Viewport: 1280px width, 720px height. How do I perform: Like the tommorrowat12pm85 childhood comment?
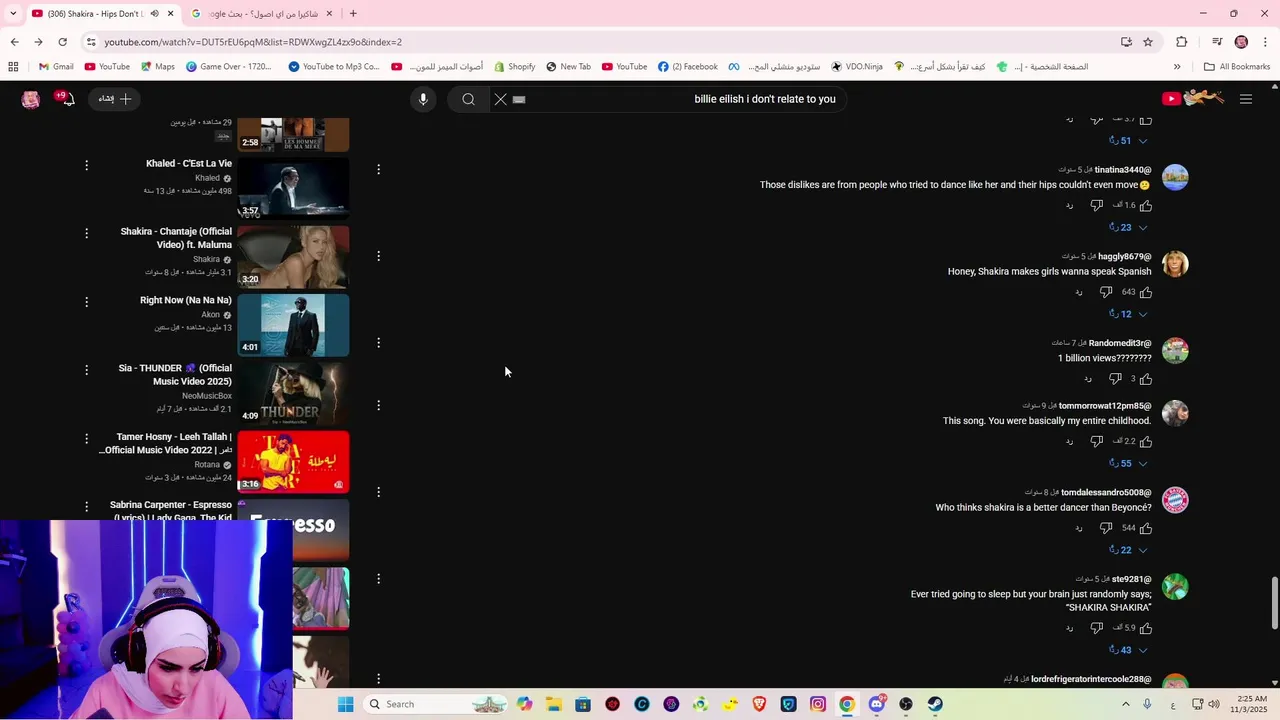click(1146, 442)
